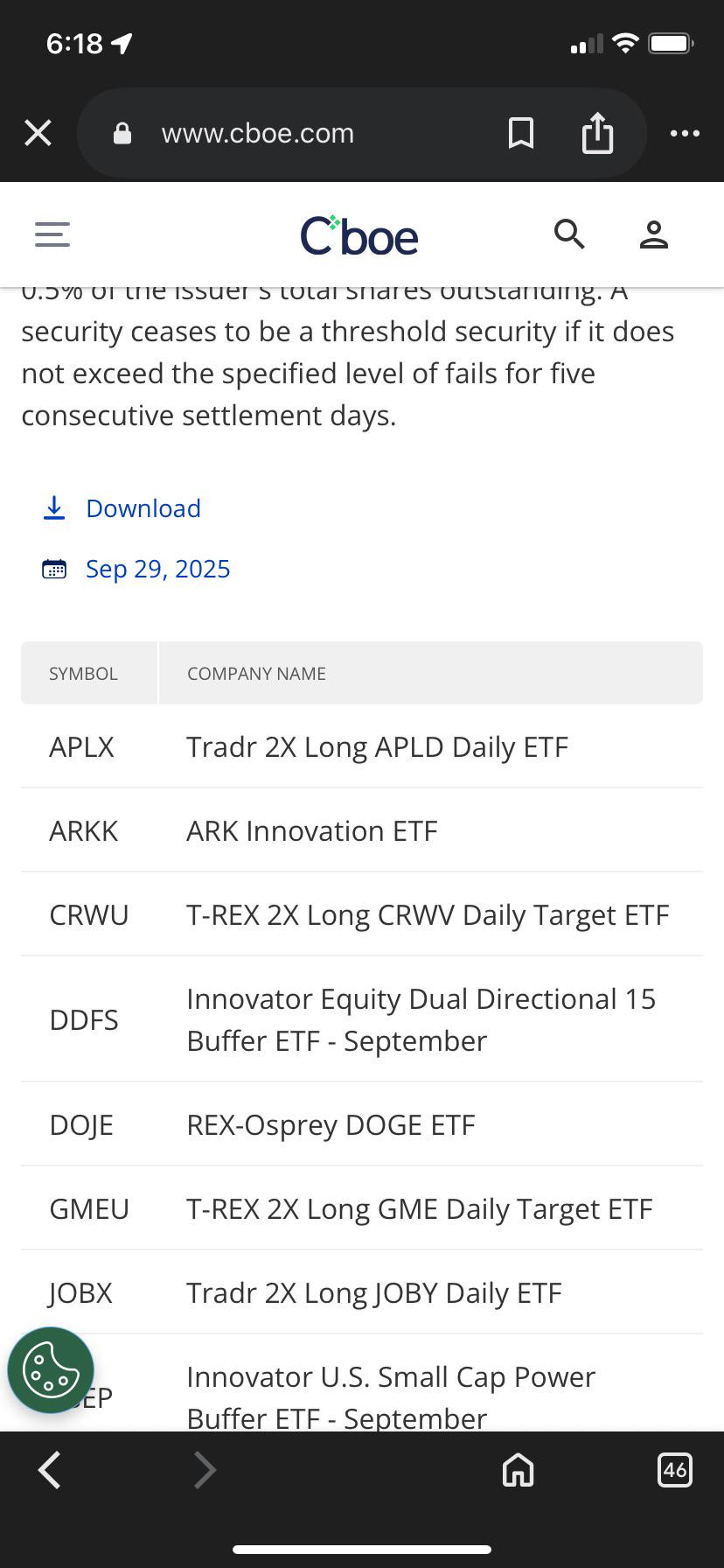This screenshot has height=1568, width=724.
Task: Select the ARKK table row
Action: pos(362,830)
